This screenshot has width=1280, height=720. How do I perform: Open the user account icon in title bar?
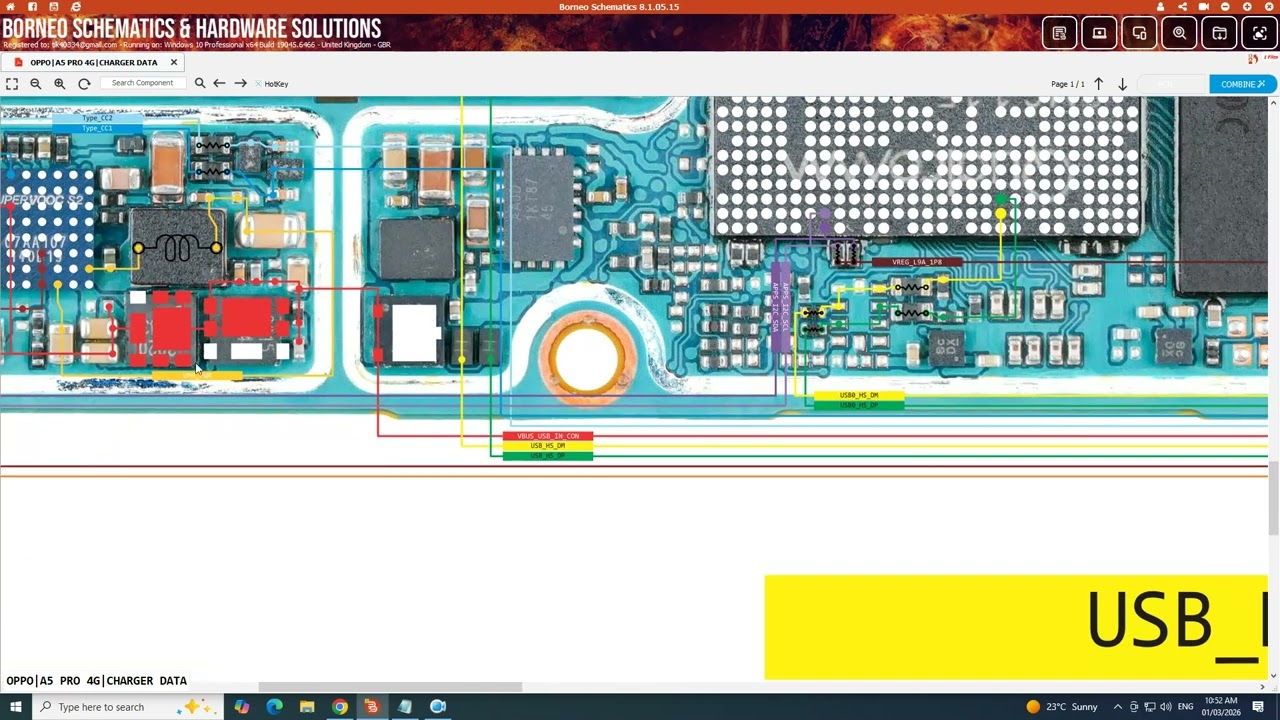click(1160, 7)
